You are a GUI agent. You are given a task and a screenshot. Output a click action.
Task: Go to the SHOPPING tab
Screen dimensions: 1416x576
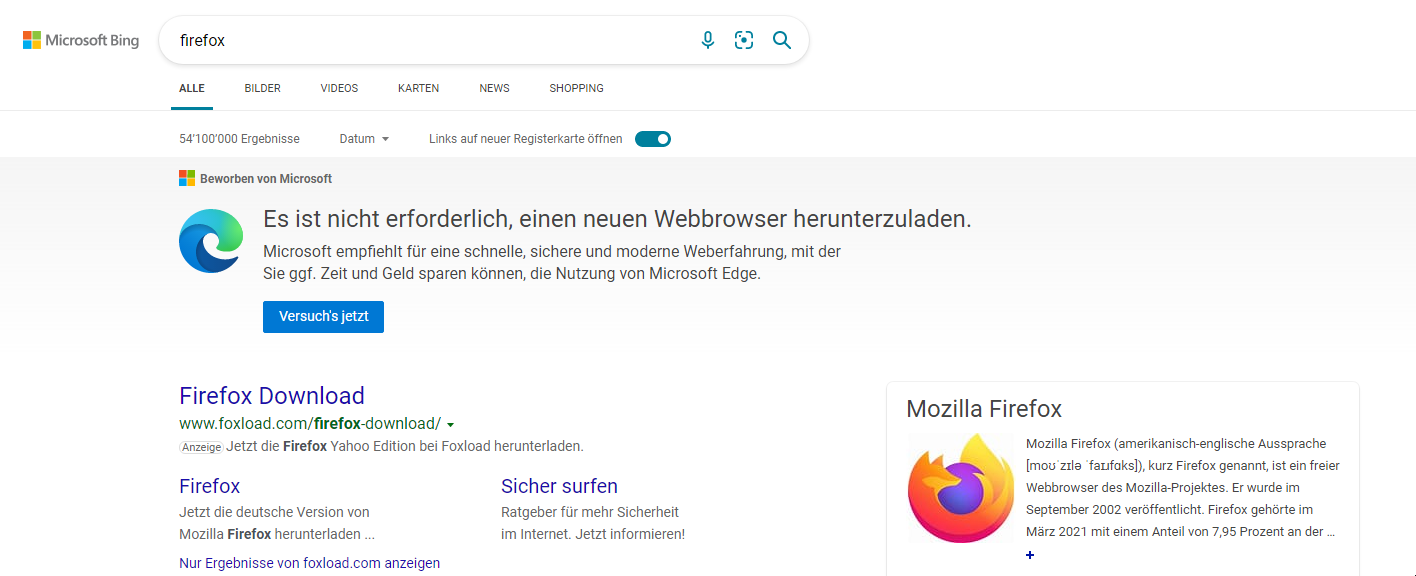tap(576, 88)
